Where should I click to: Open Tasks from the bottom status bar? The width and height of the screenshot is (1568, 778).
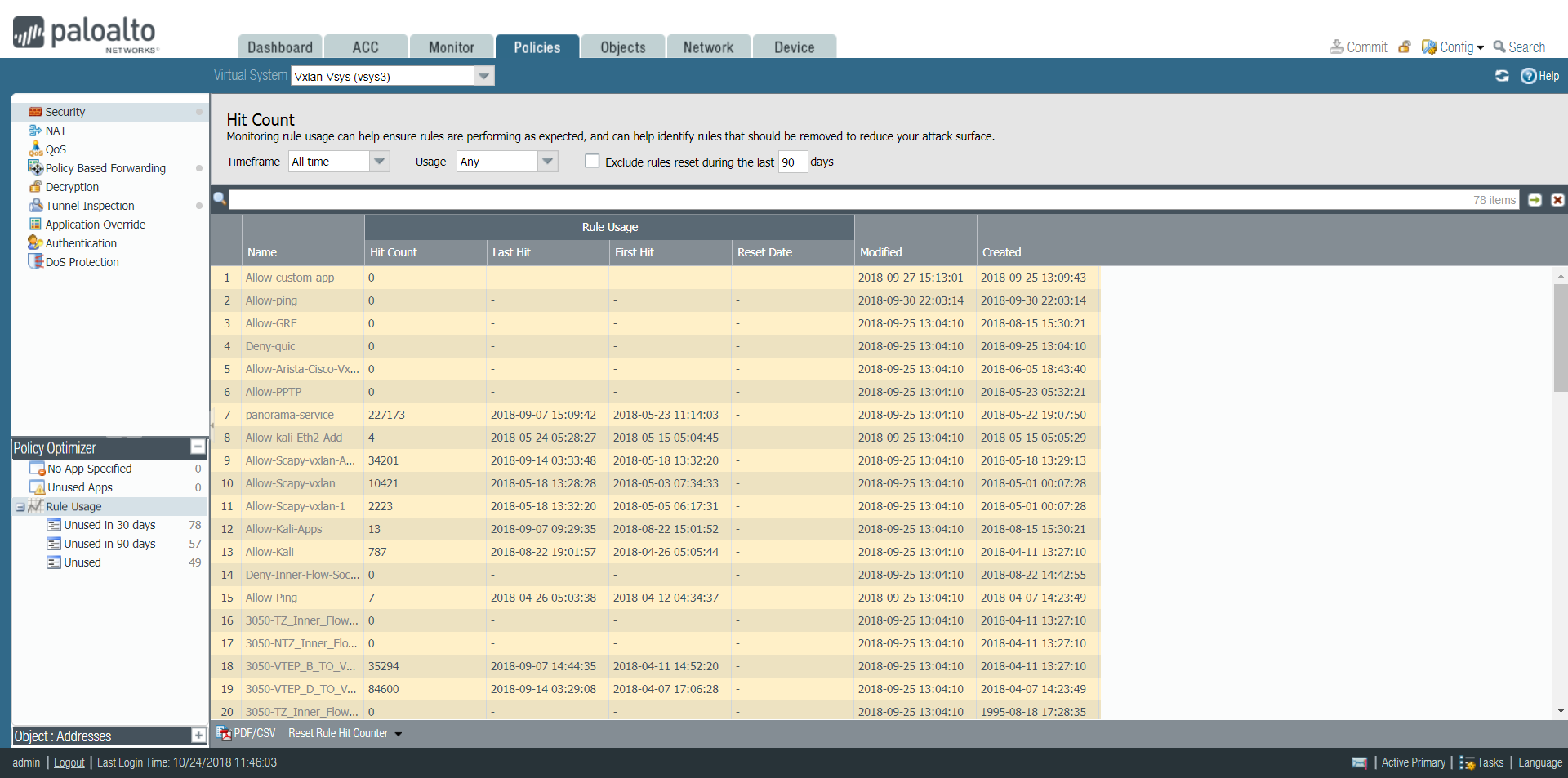click(1481, 762)
